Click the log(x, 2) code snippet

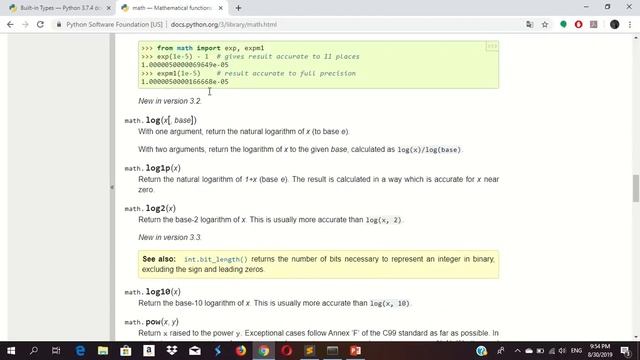(384, 220)
